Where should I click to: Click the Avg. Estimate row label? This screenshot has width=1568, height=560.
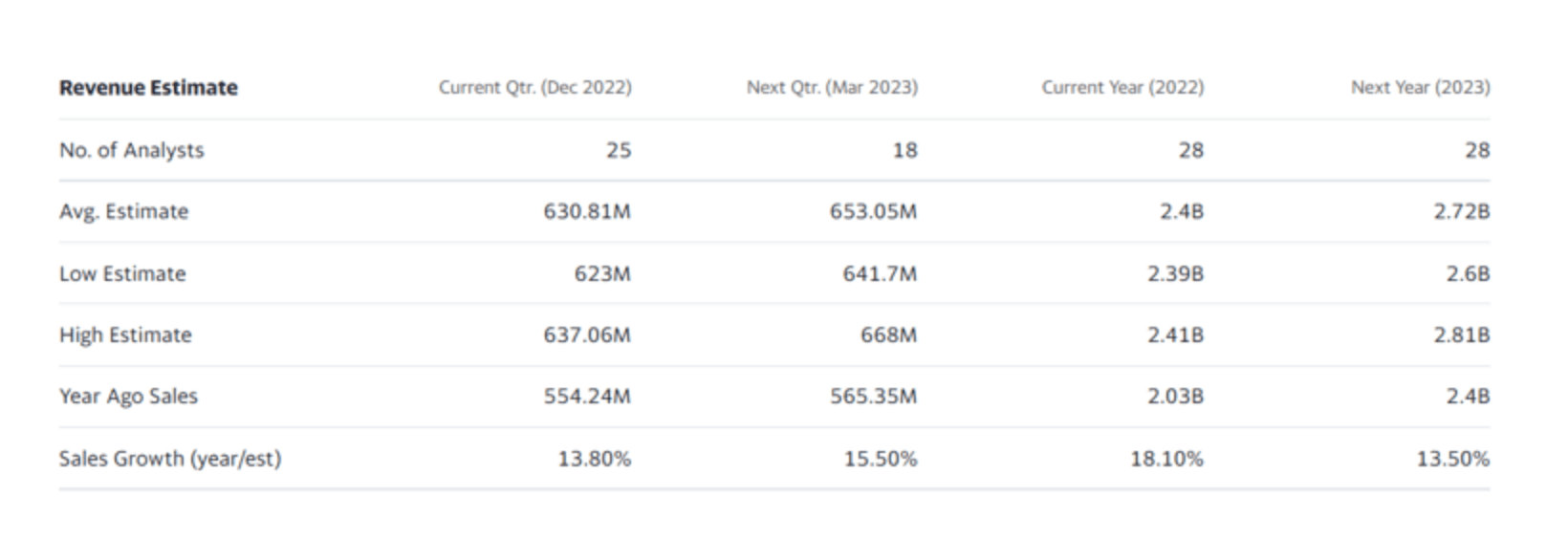click(124, 211)
